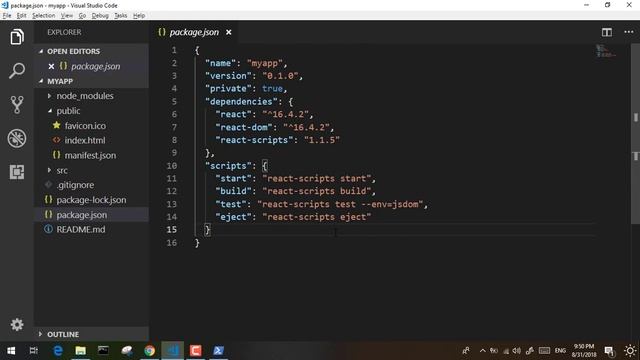
Task: Open the Manage gear settings menu
Action: (x=17, y=324)
